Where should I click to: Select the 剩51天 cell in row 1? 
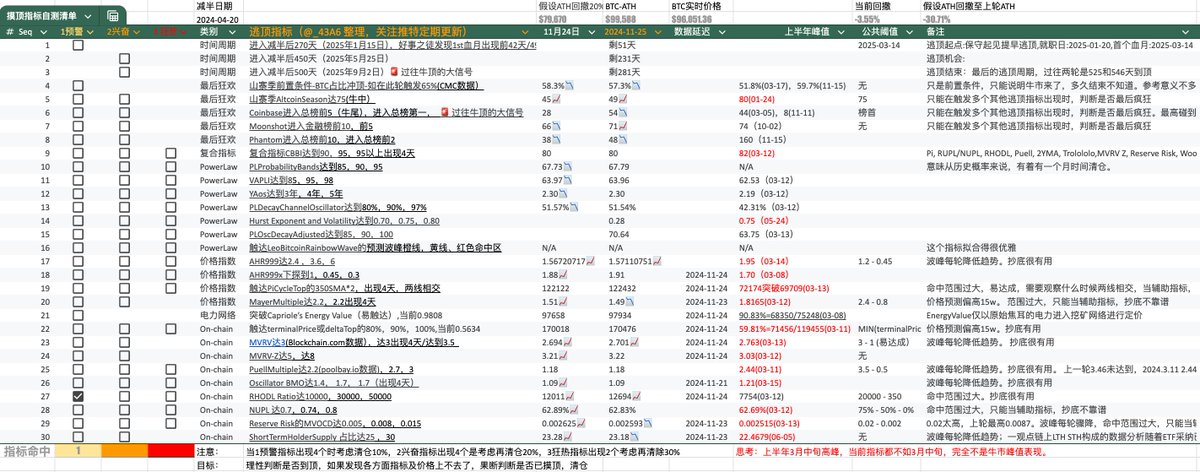click(633, 46)
